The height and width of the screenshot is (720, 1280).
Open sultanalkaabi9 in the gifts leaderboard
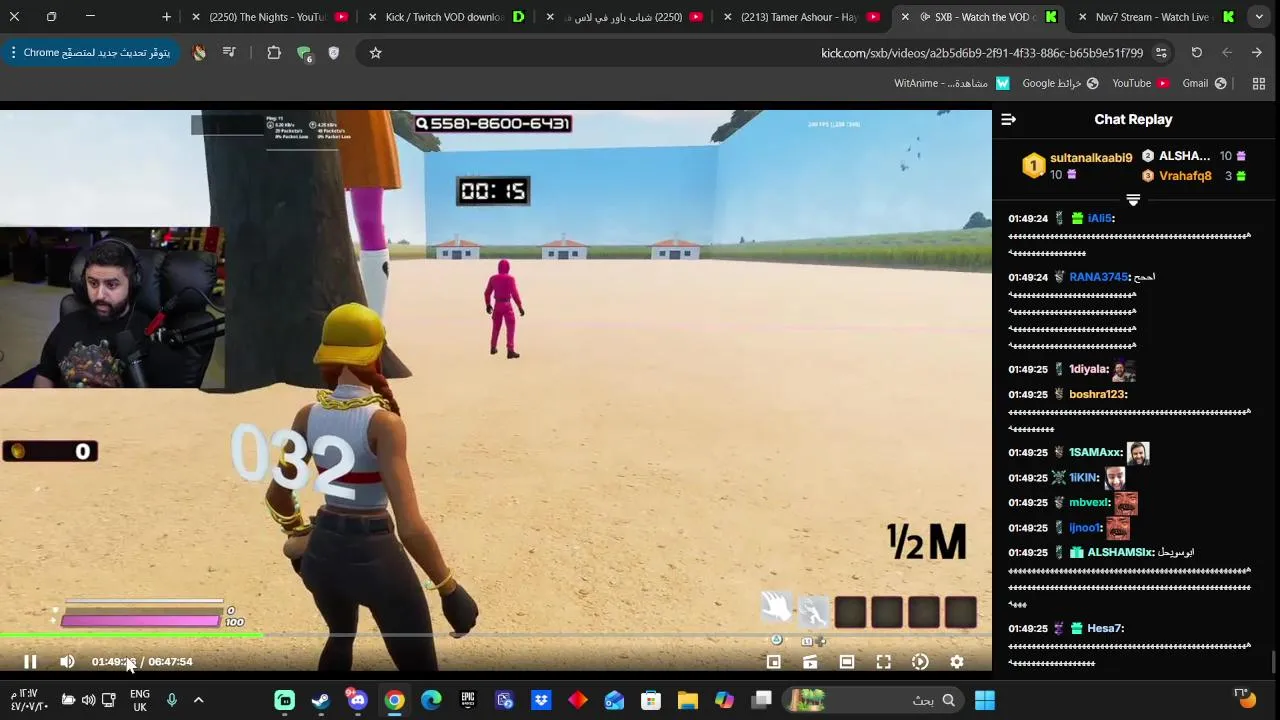pyautogui.click(x=1091, y=158)
